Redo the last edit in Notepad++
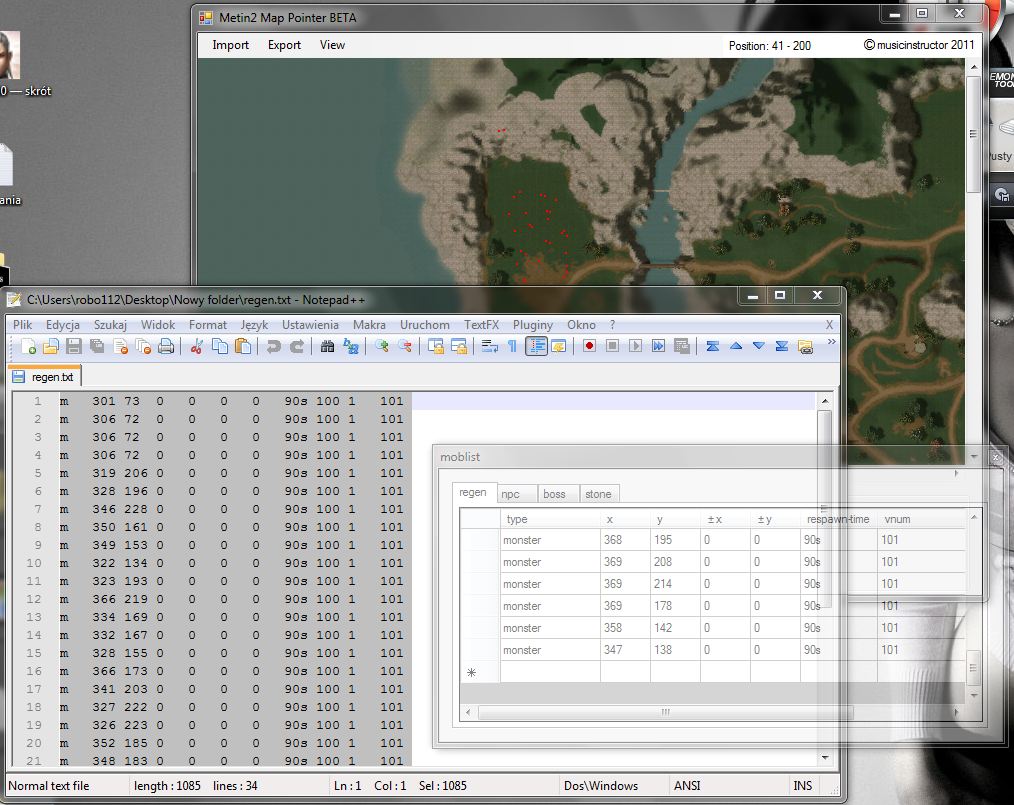The height and width of the screenshot is (805, 1014). pos(297,347)
